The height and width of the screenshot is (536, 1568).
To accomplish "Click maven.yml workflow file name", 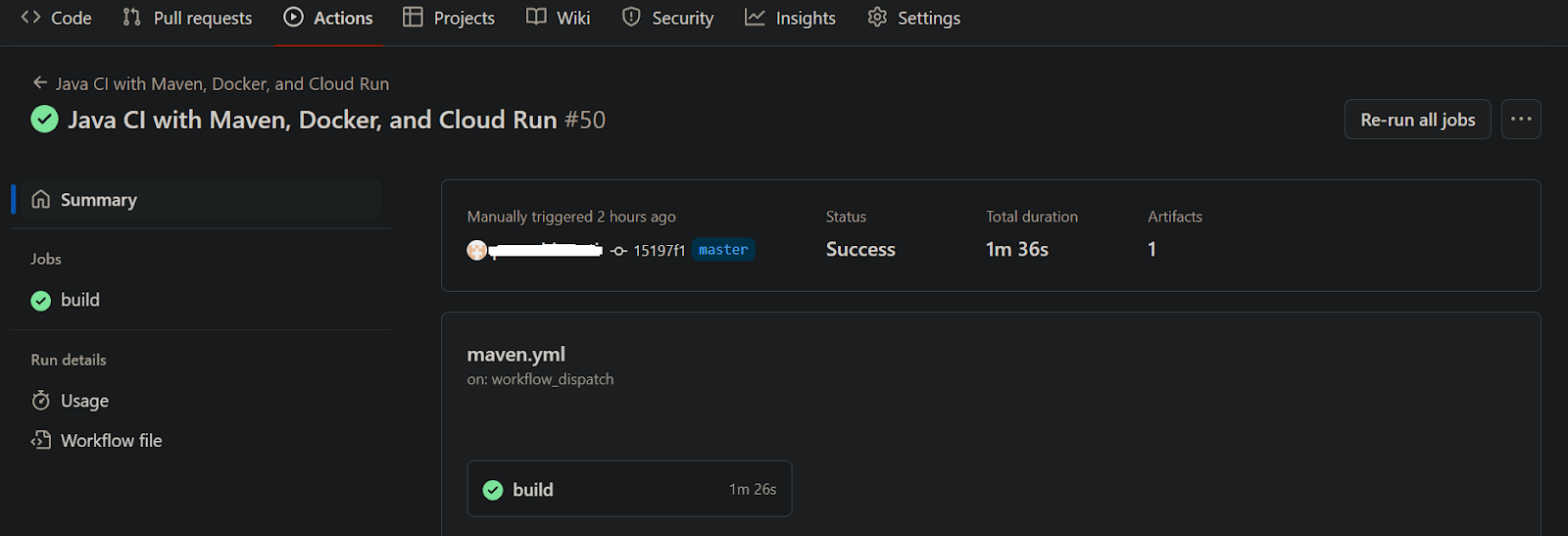I will coord(516,355).
